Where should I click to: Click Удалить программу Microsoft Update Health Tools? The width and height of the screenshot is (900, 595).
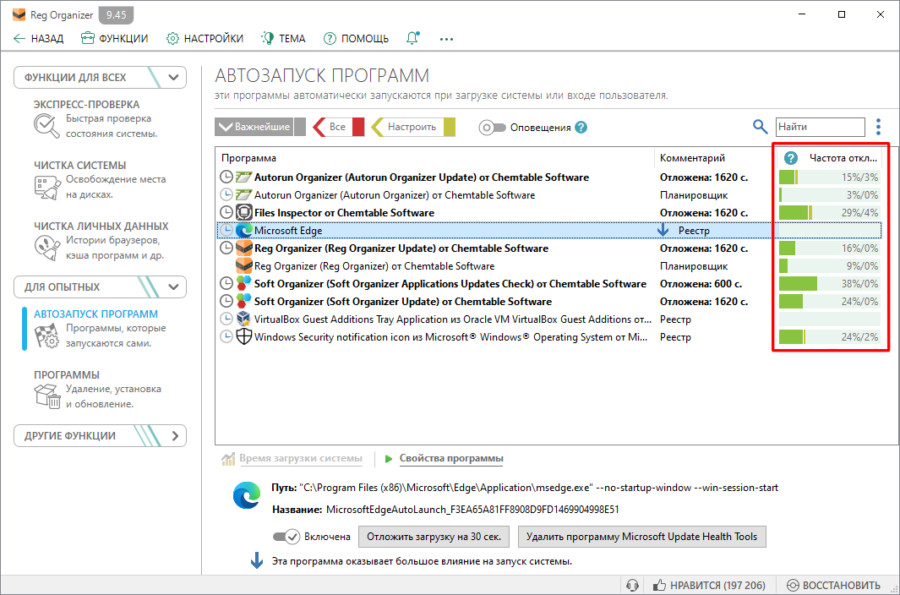[x=642, y=536]
